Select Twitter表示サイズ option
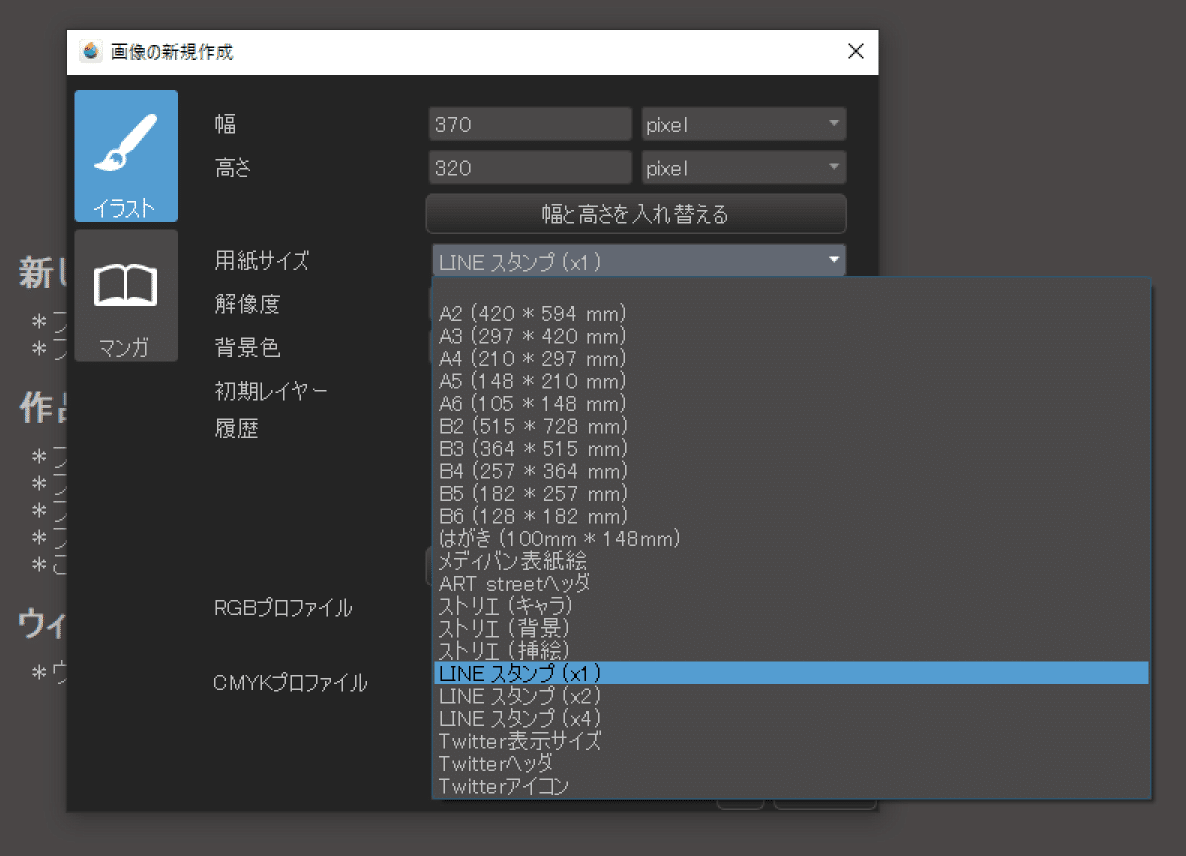The height and width of the screenshot is (856, 1186). [x=791, y=741]
